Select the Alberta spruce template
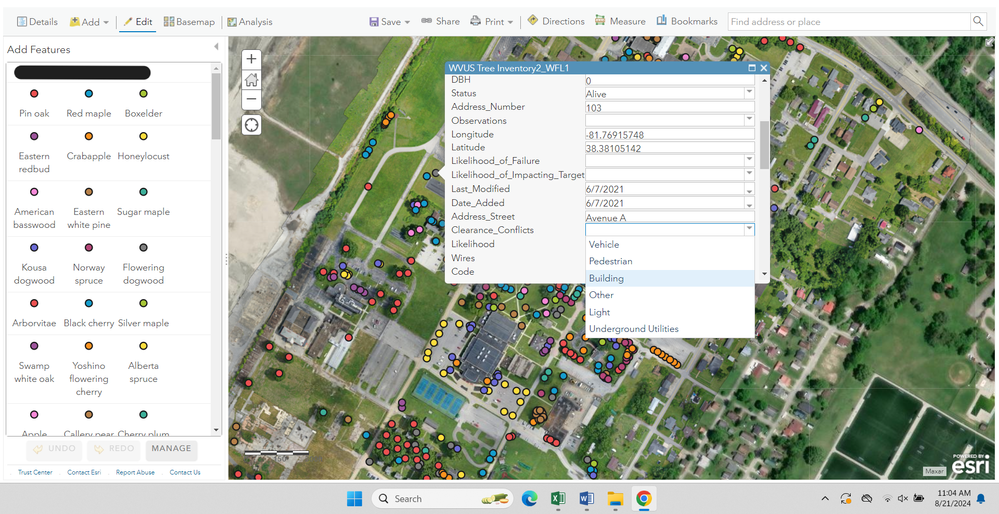 pyautogui.click(x=143, y=362)
